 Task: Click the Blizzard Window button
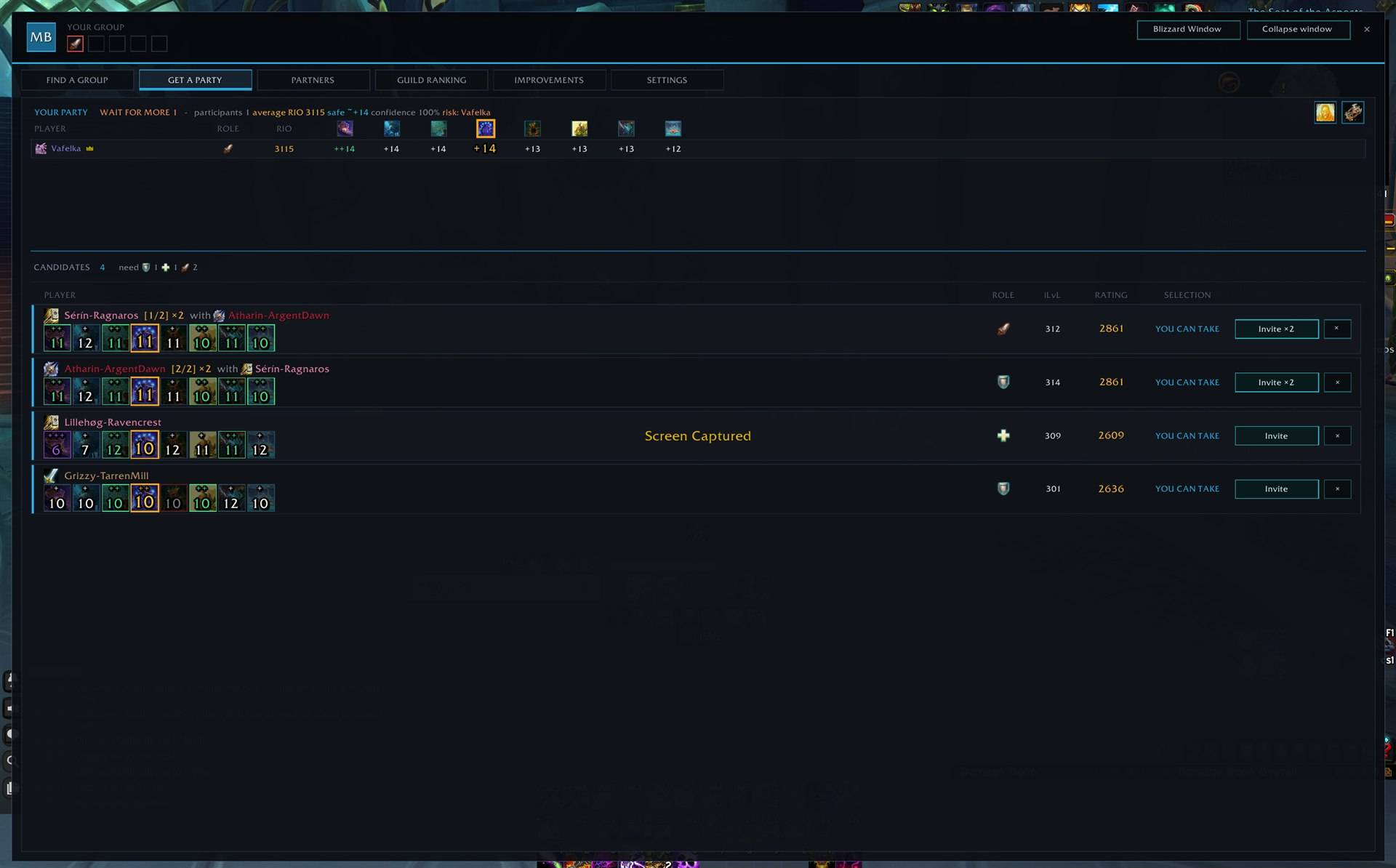pyautogui.click(x=1188, y=30)
